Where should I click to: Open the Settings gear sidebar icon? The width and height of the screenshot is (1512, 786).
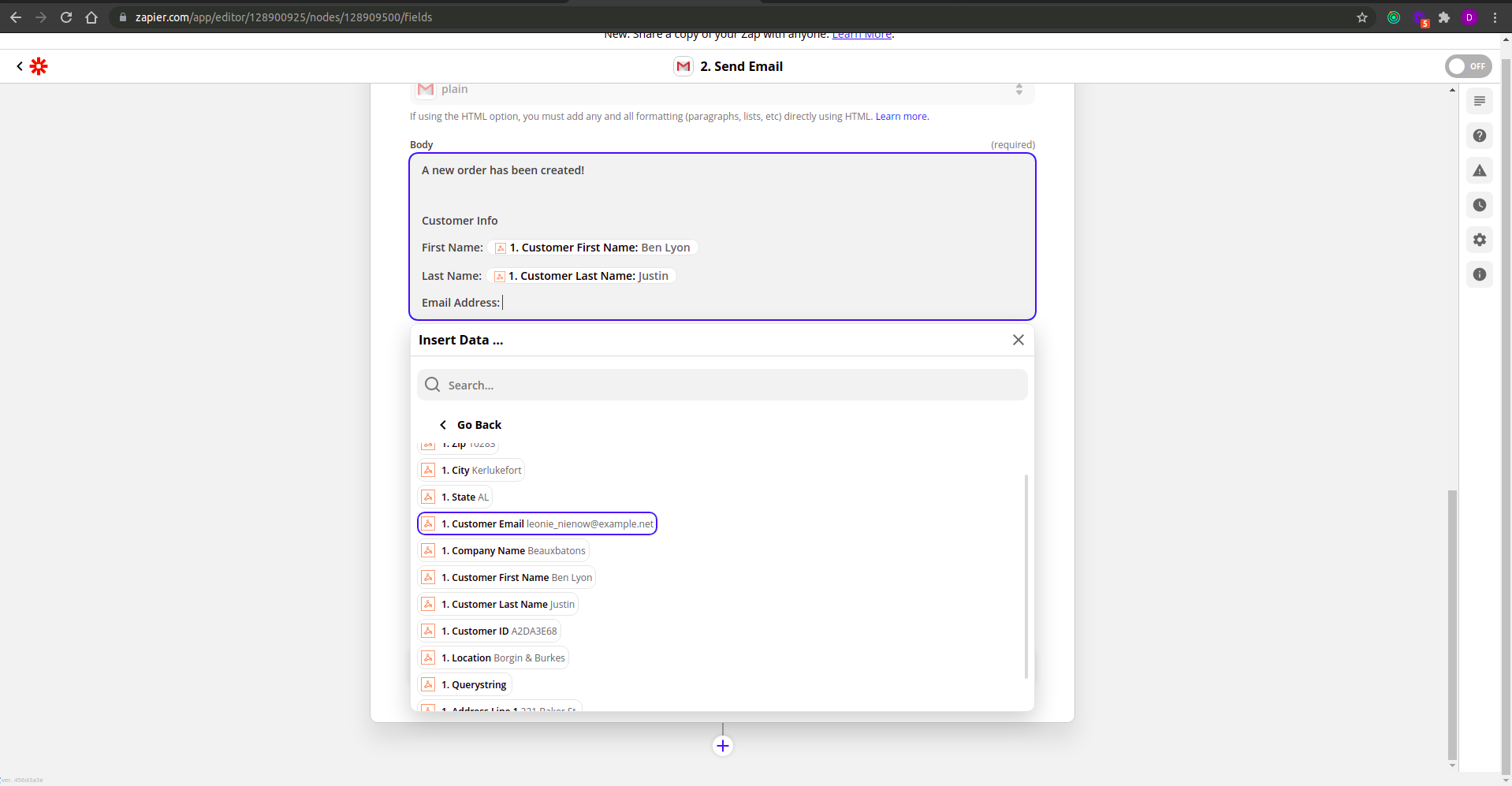point(1480,240)
